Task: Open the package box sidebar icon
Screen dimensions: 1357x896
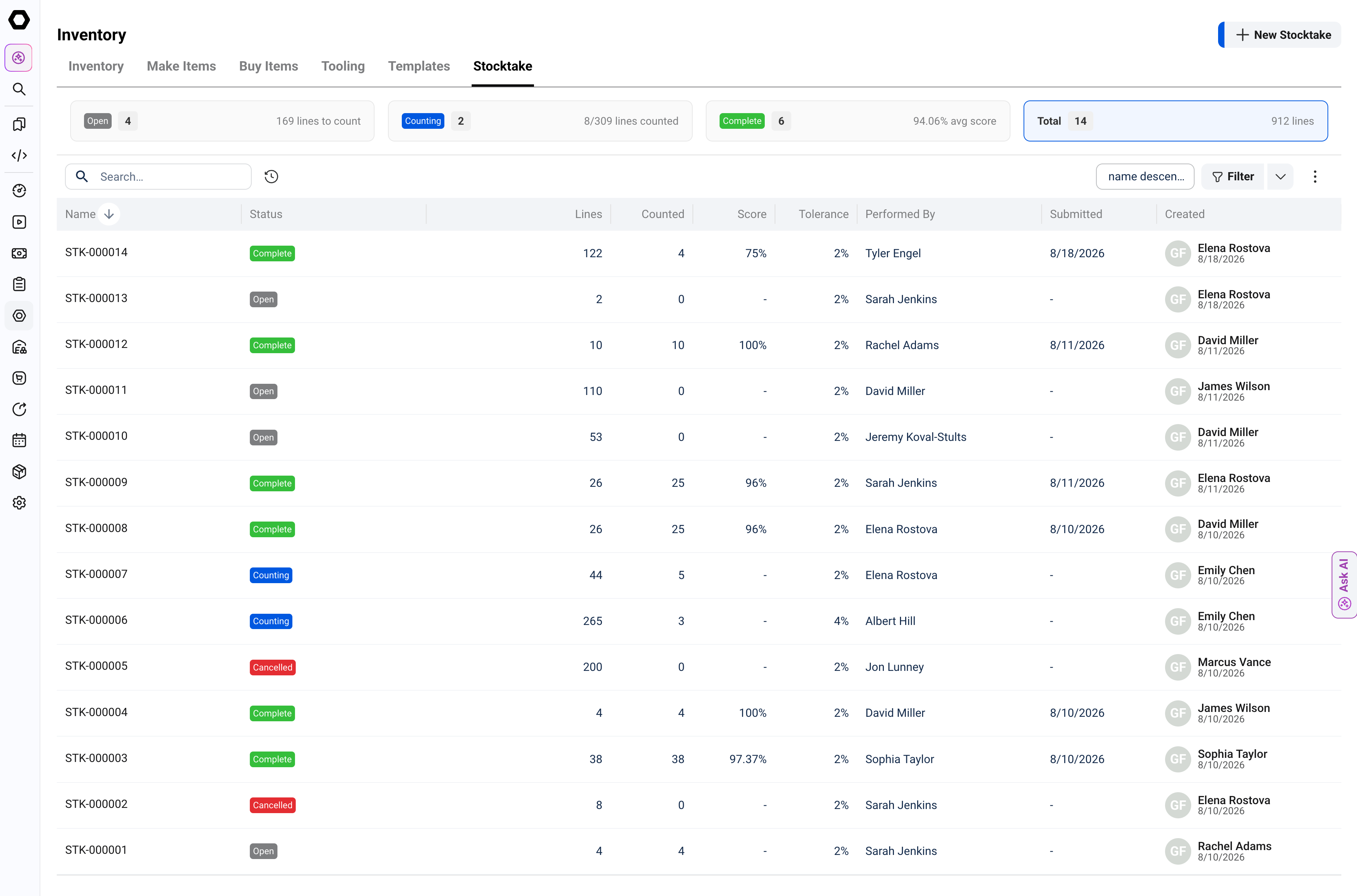Action: click(x=19, y=472)
